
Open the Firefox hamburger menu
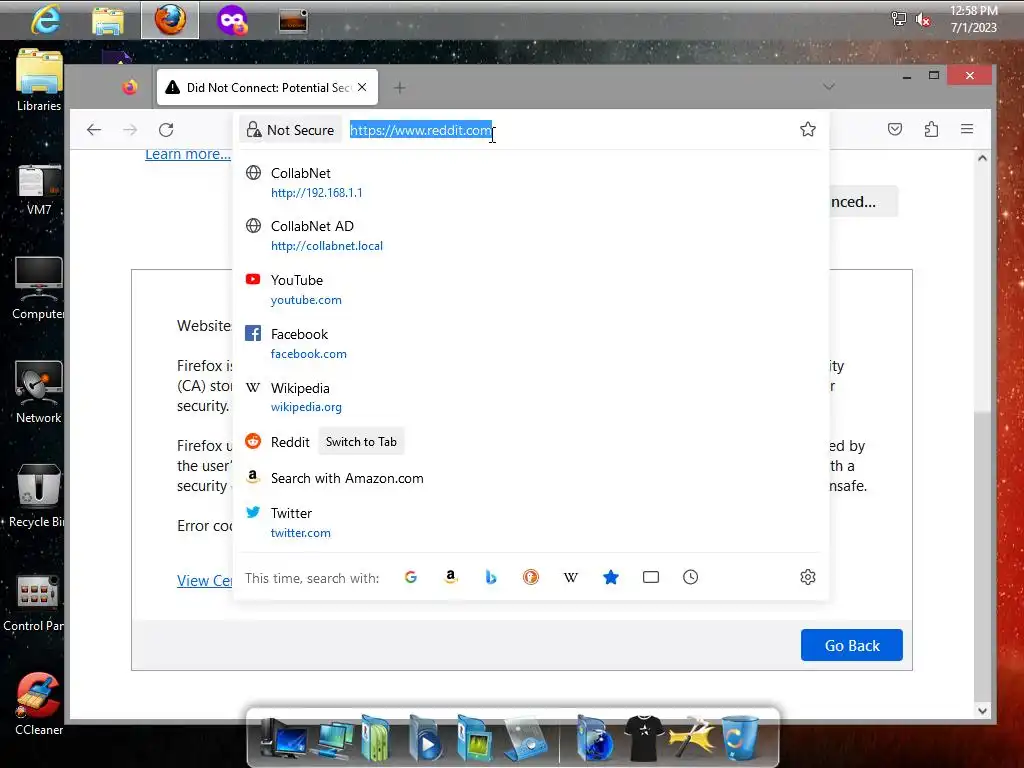967,129
